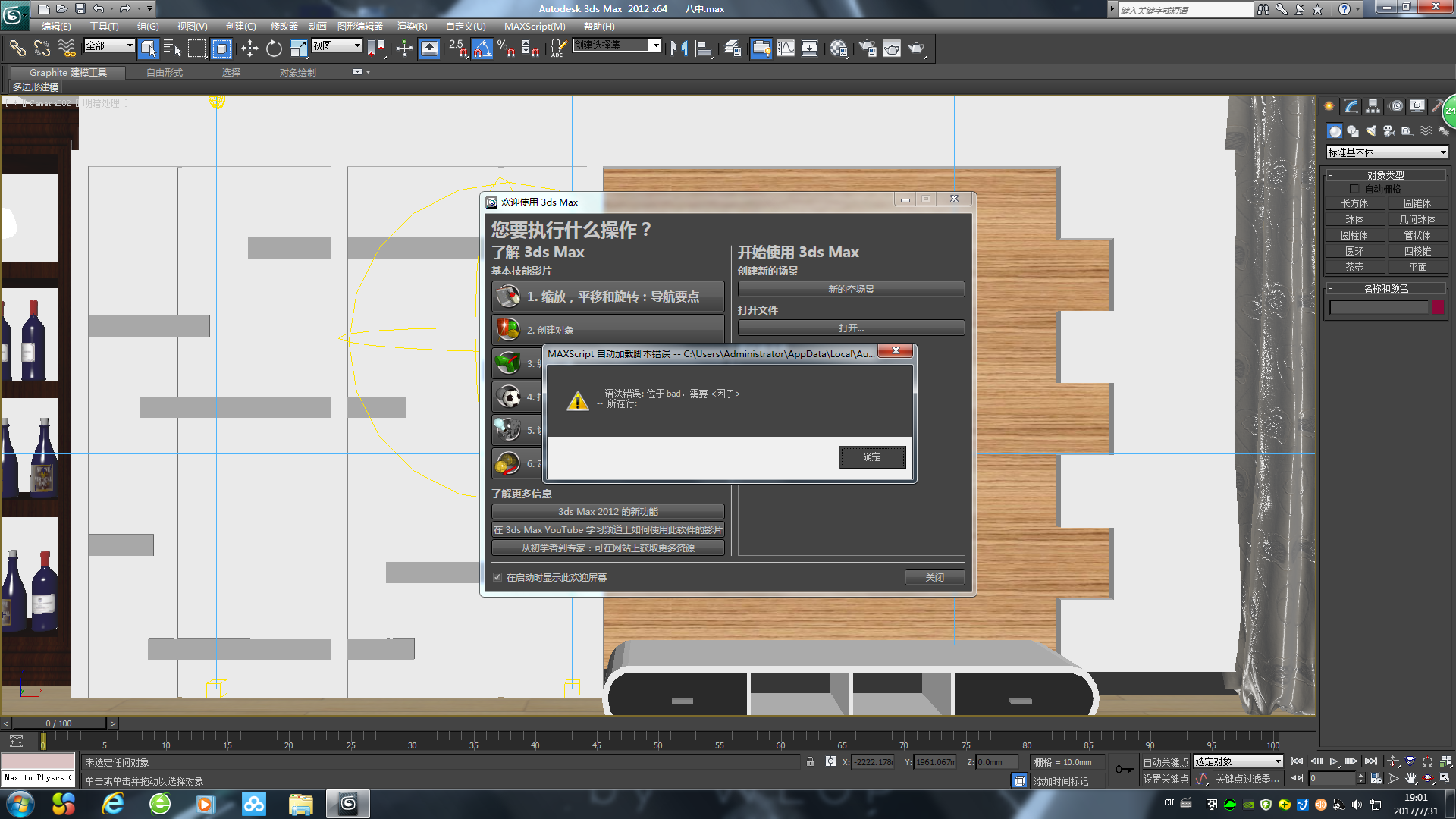Open the Modify panel tab
The image size is (1456, 819).
(1351, 106)
